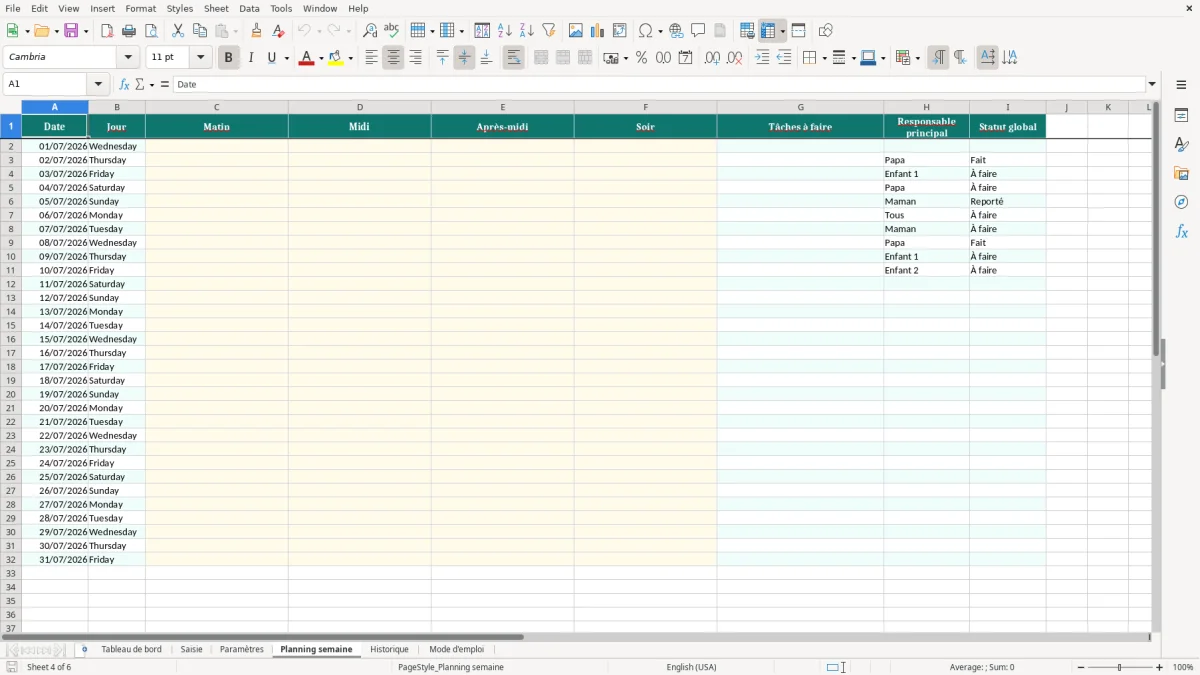Expand the formula bar arrow
The width and height of the screenshot is (1200, 675).
pyautogui.click(x=1152, y=85)
